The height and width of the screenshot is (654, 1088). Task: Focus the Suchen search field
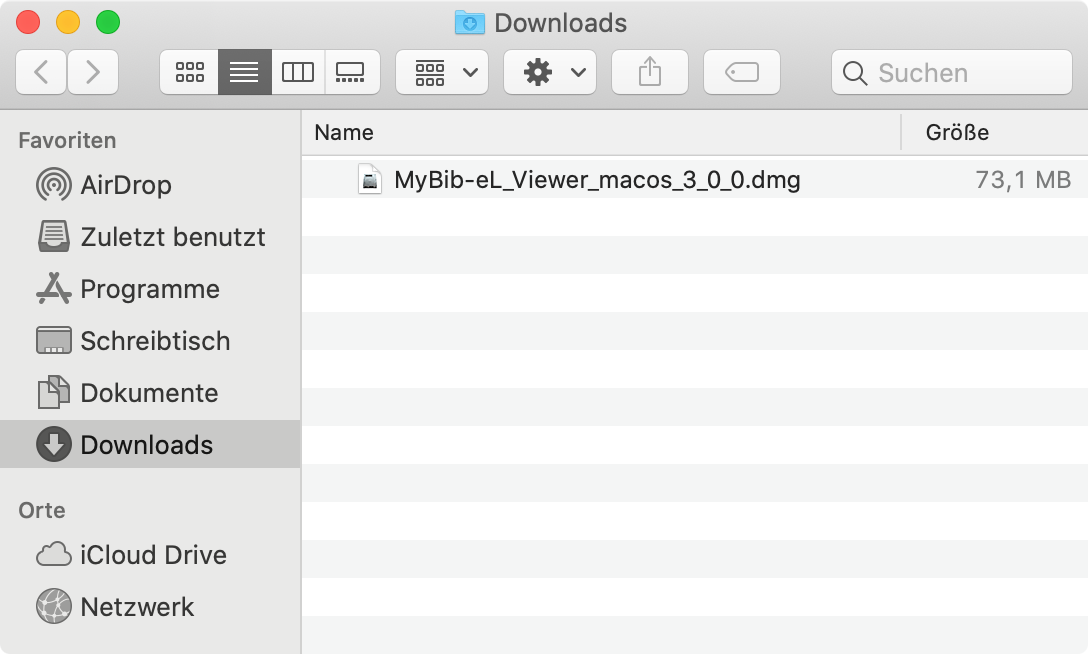(x=951, y=72)
